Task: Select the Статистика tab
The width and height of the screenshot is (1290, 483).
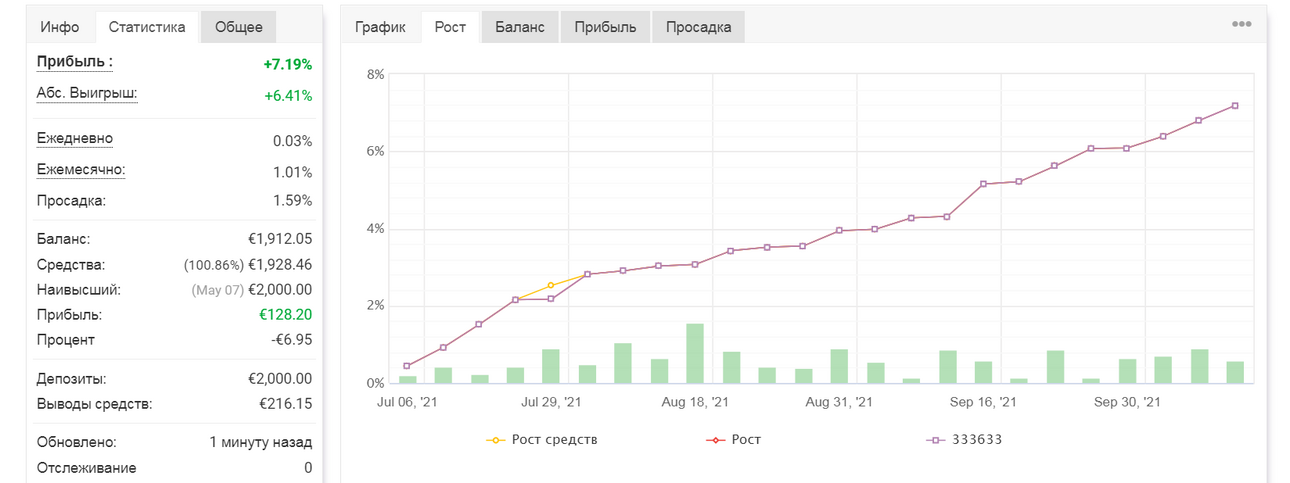Action: coord(147,27)
